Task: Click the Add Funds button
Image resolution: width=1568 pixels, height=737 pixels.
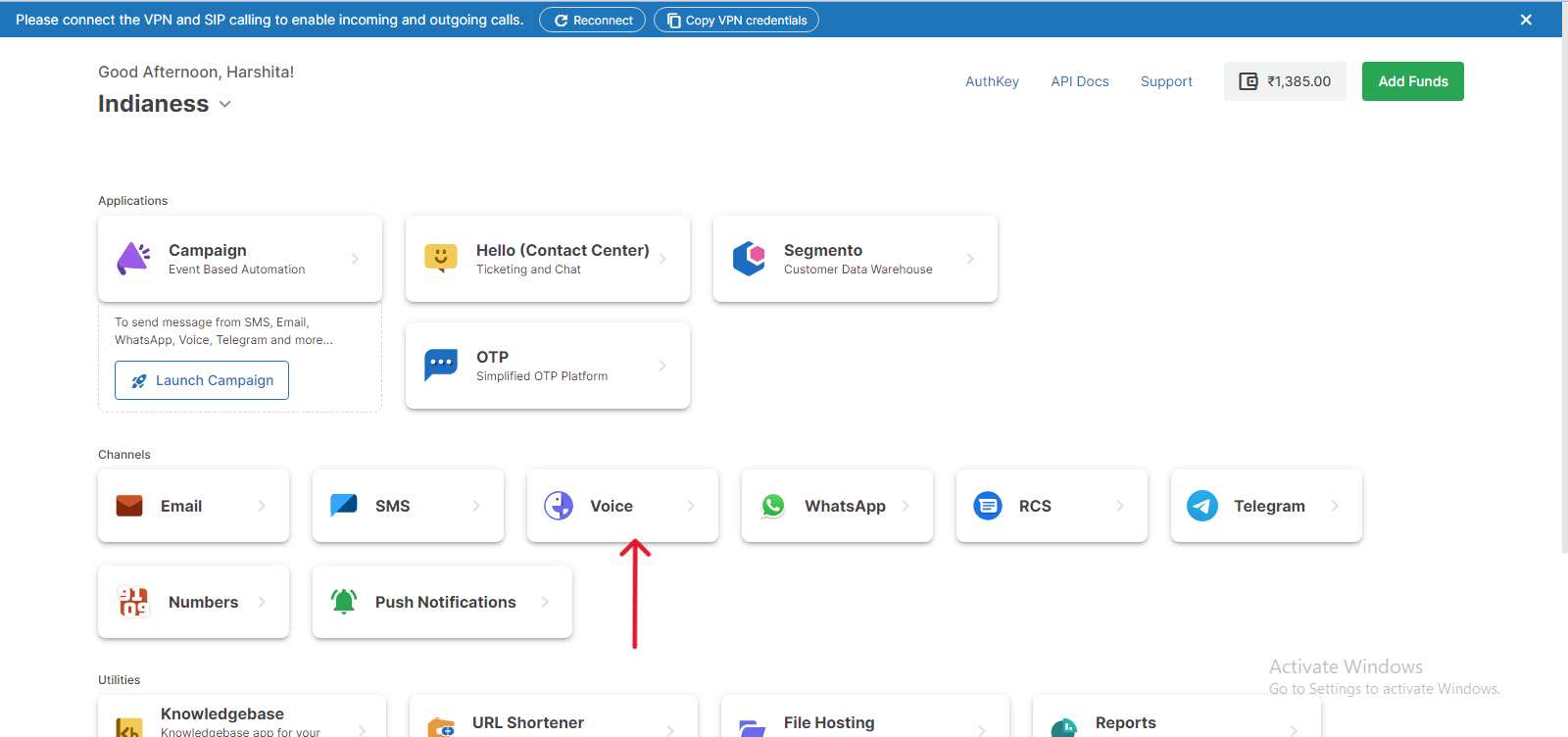Action: click(1413, 81)
